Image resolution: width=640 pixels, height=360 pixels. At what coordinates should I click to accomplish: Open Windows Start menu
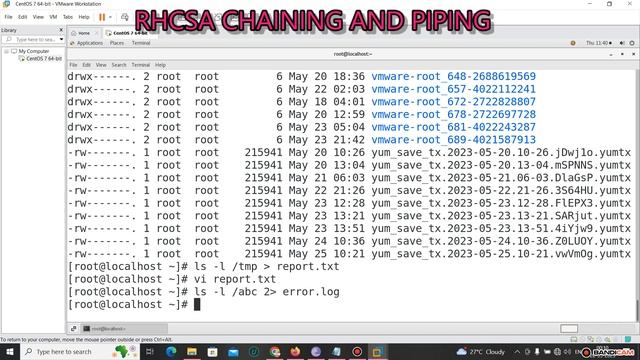[9, 351]
